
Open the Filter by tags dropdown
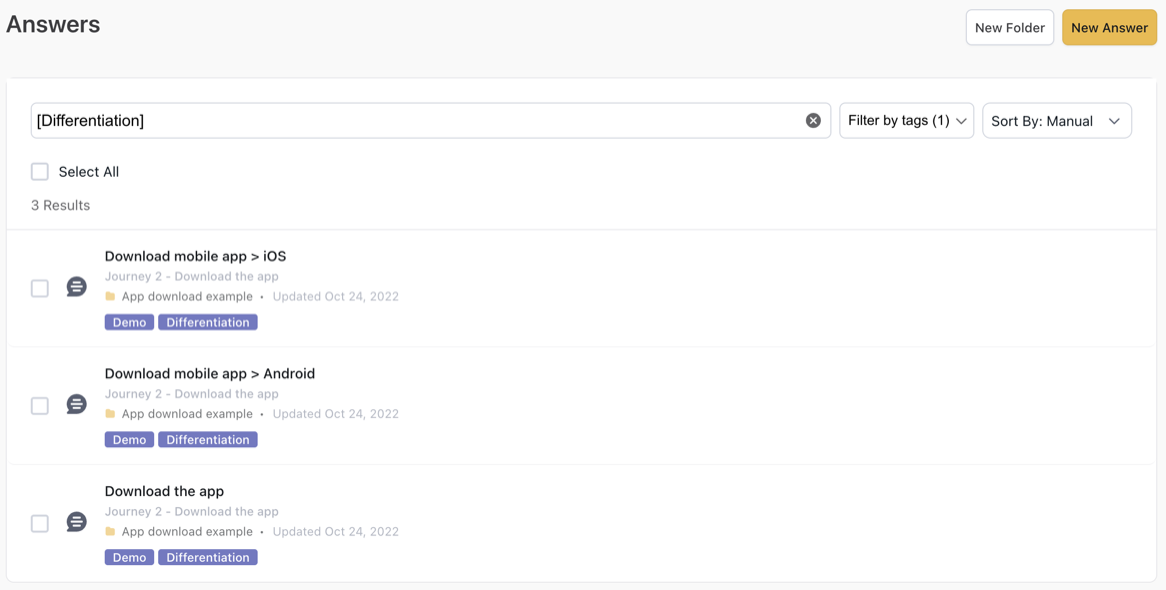pos(906,121)
